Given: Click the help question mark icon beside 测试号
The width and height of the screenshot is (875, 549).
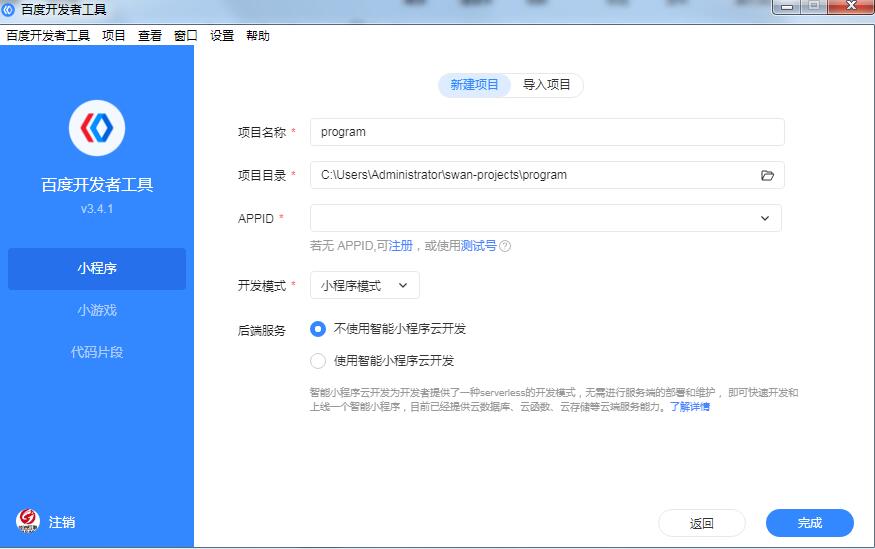Looking at the screenshot, I should point(505,246).
